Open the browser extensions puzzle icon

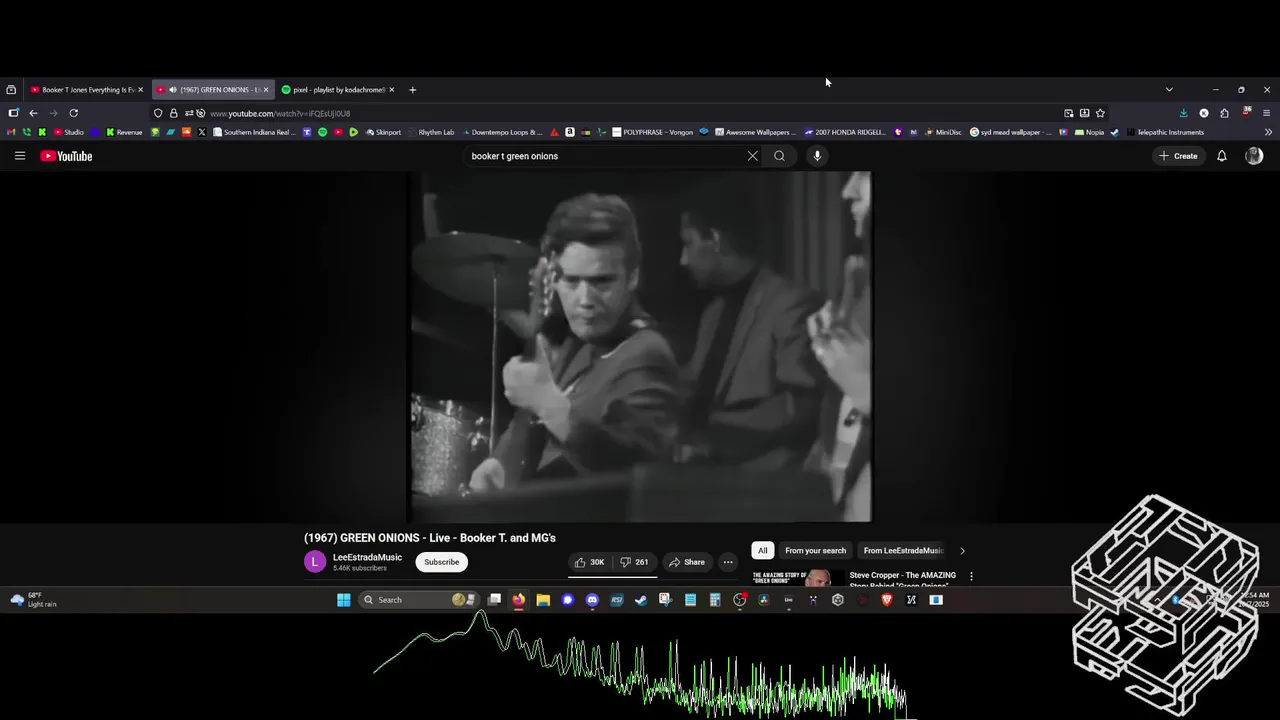click(x=1224, y=113)
